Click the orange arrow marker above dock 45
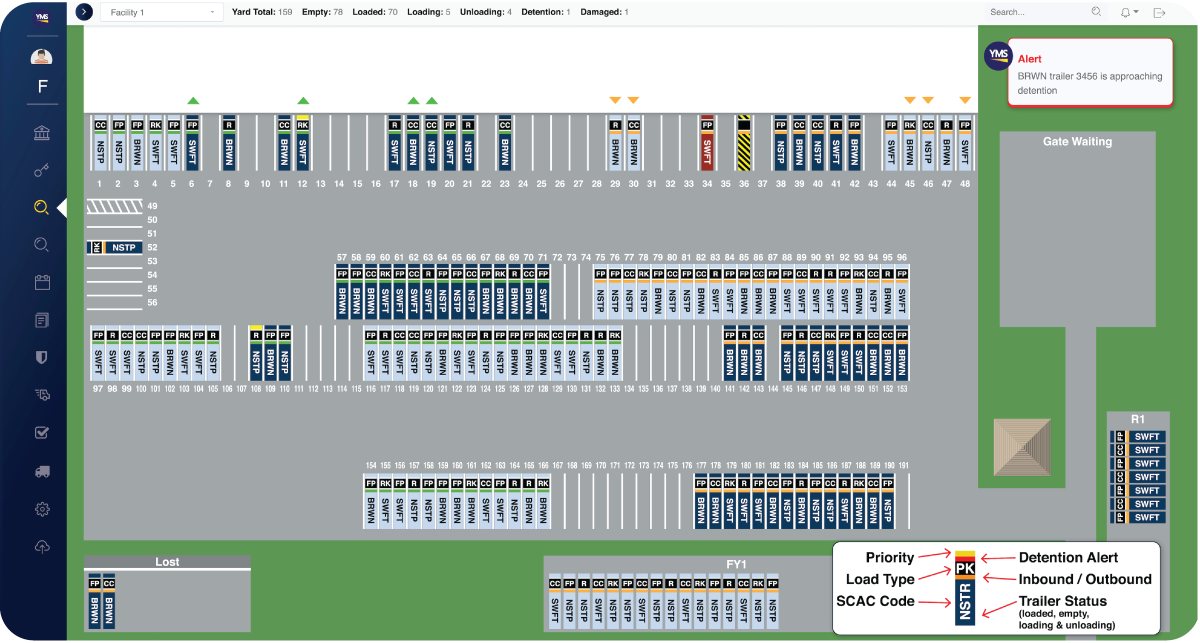The width and height of the screenshot is (1200, 643). coord(910,99)
